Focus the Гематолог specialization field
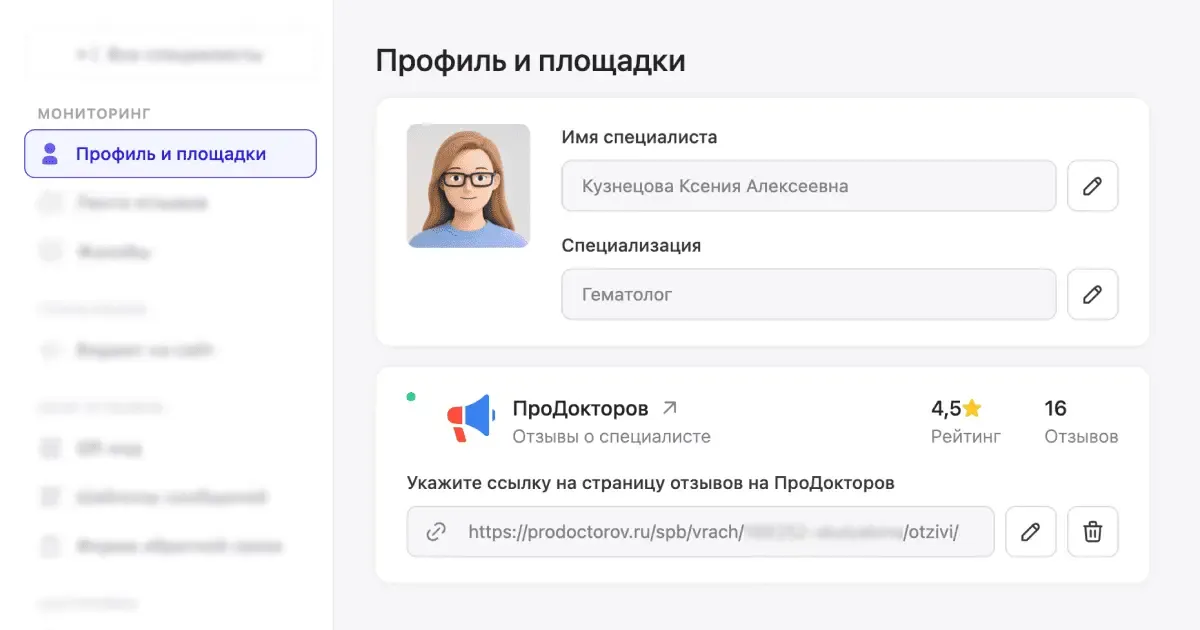The width and height of the screenshot is (1200, 630). pos(809,294)
